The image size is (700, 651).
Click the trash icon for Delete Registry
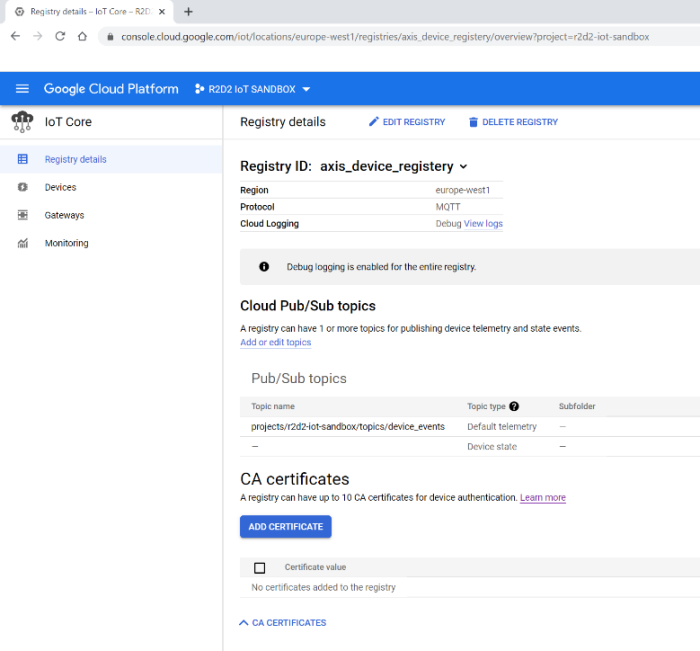pos(473,122)
